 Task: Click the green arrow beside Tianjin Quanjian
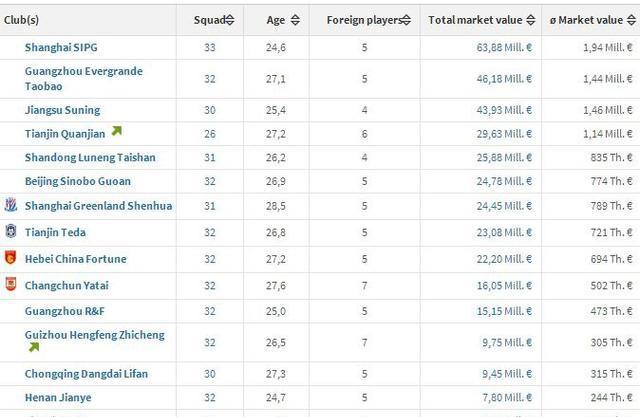point(116,131)
